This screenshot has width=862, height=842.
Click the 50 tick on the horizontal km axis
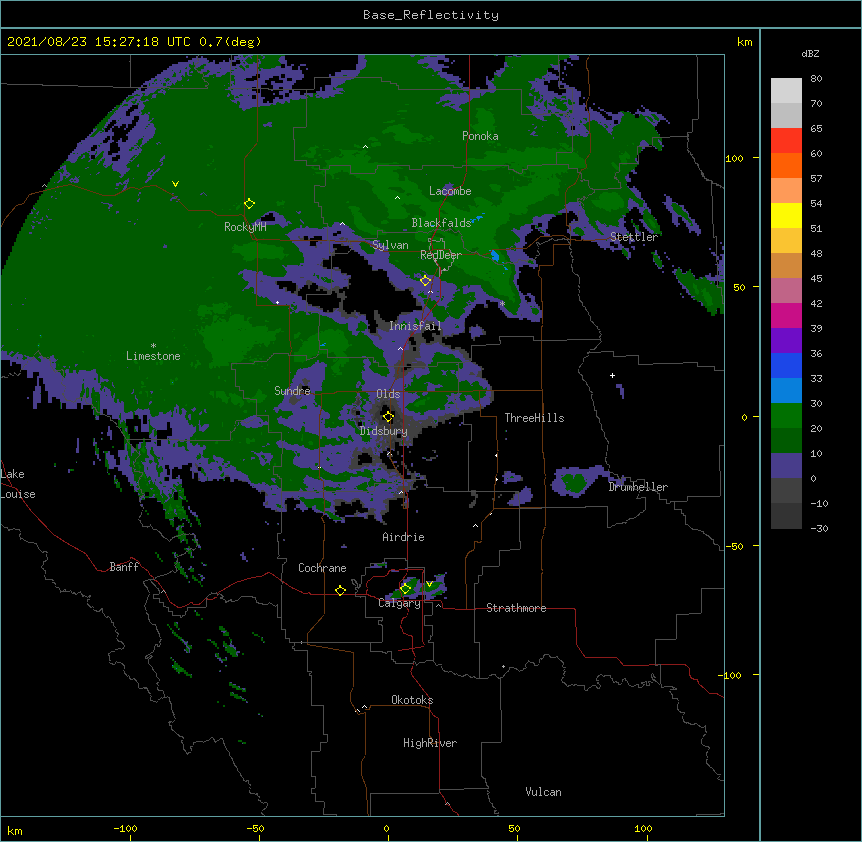(514, 828)
